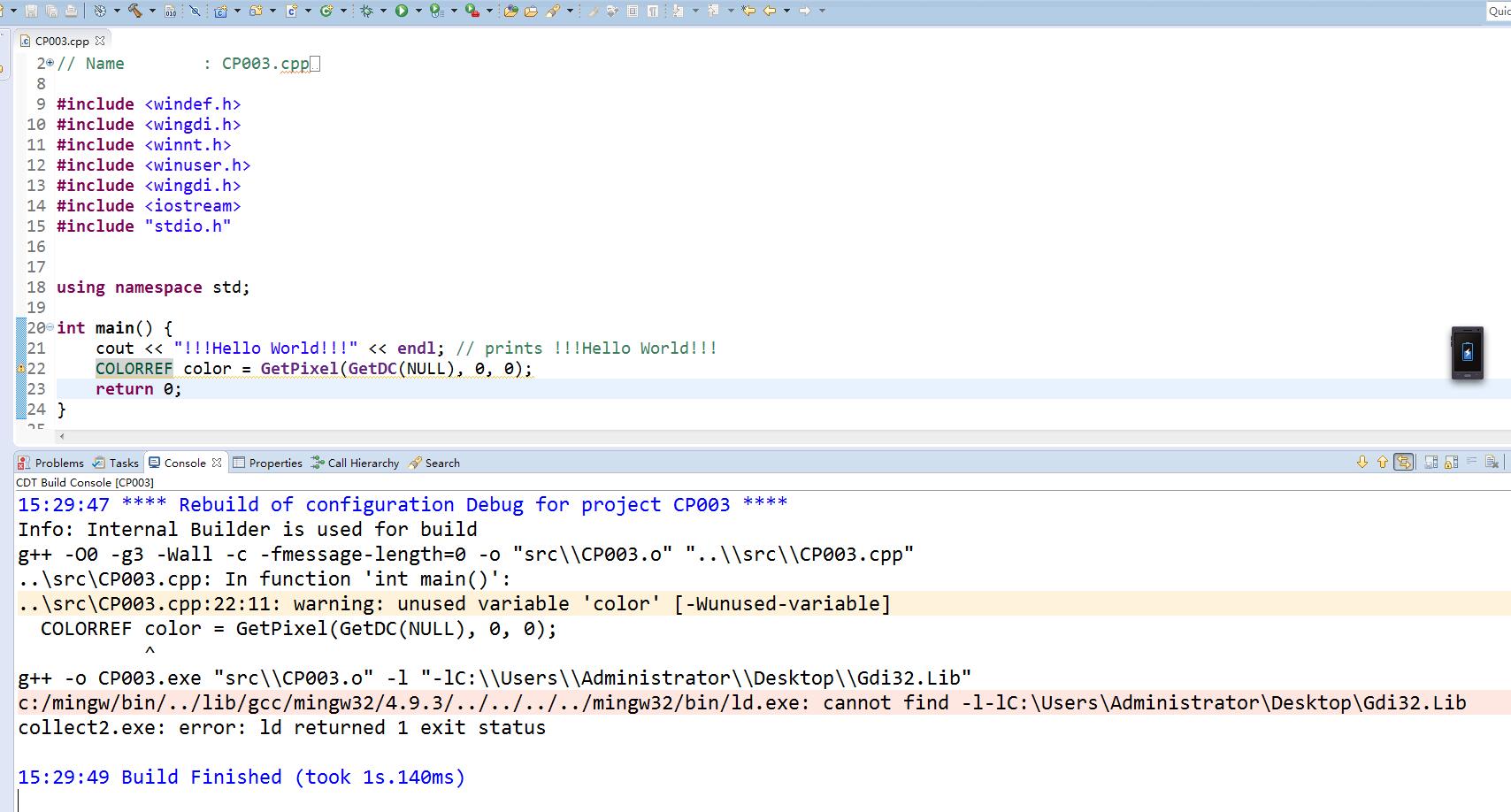
Task: Click the Open Element icon
Action: (510, 11)
